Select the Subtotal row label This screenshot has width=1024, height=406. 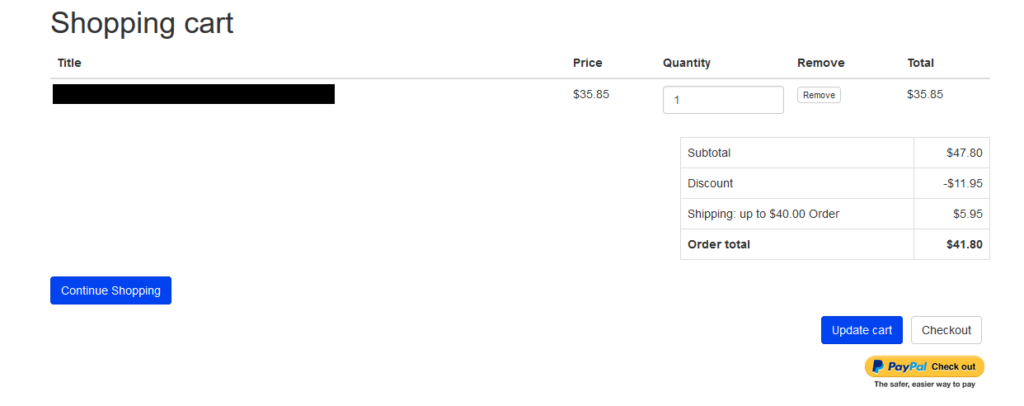point(709,153)
